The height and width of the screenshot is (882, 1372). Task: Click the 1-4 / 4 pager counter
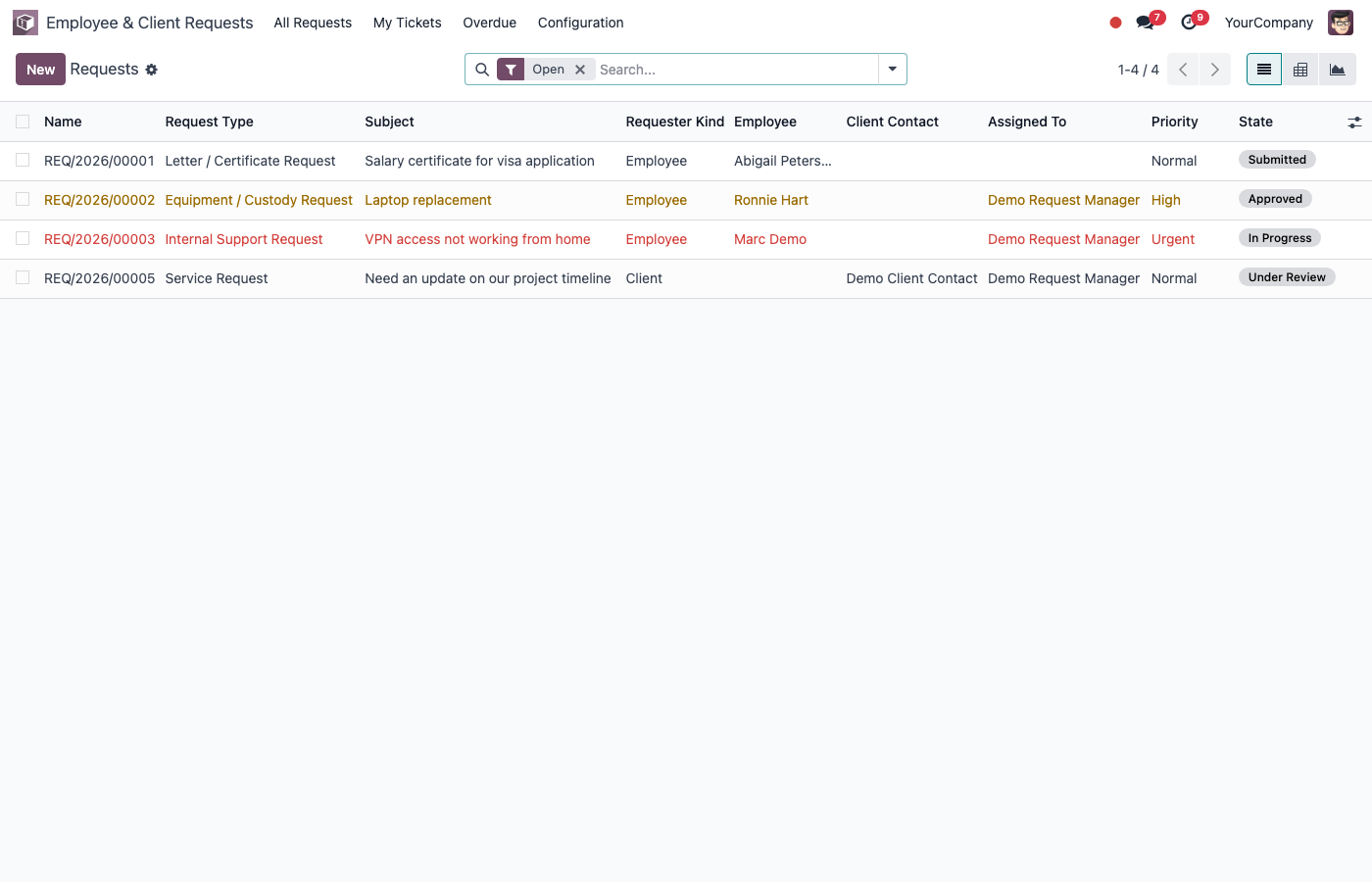coord(1138,70)
